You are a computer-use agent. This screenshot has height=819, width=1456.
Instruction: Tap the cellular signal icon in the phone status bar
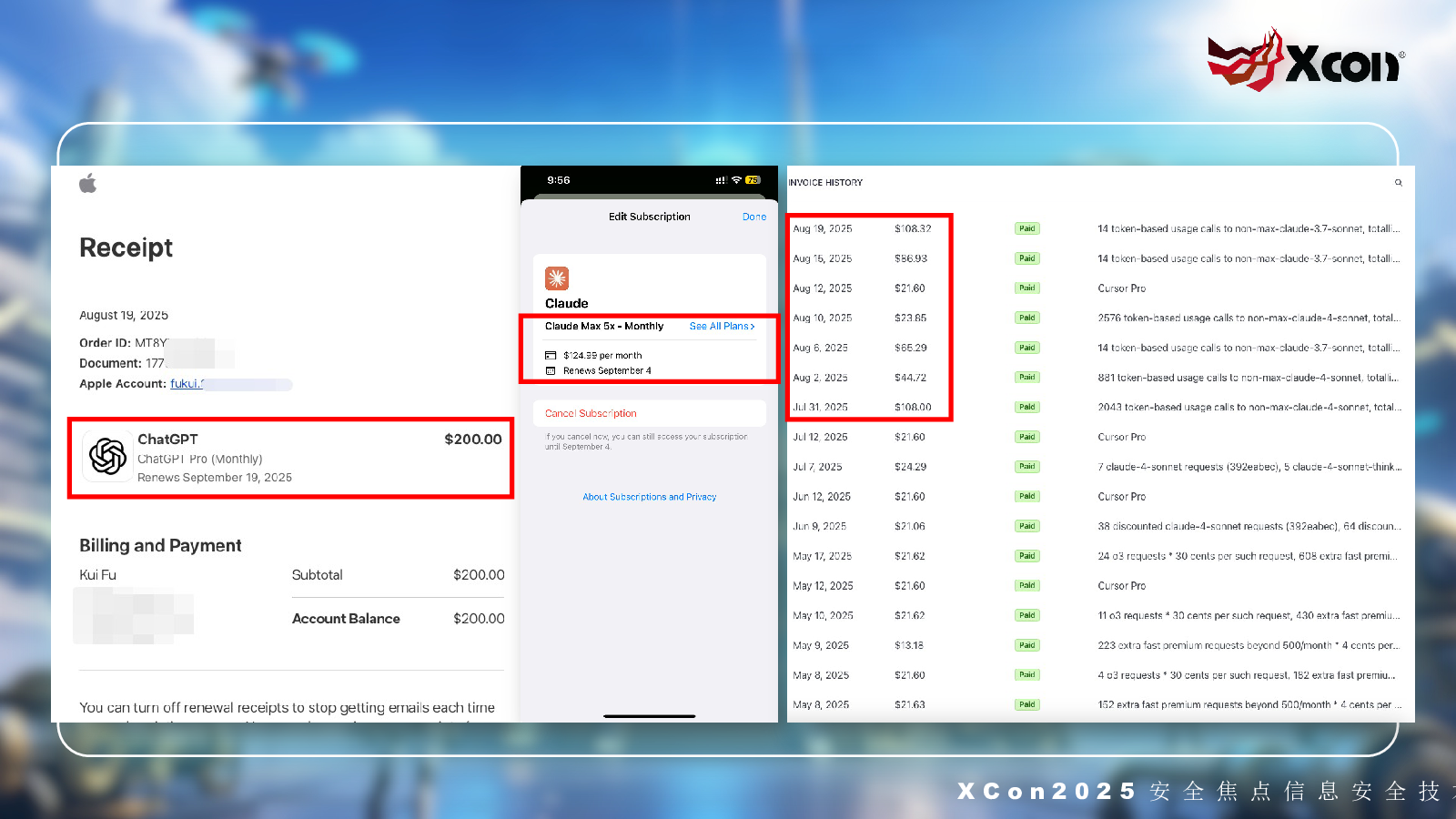pos(721,180)
